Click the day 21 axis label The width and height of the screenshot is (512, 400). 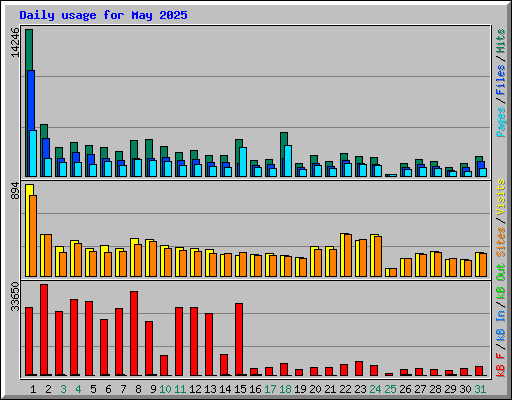point(330,389)
